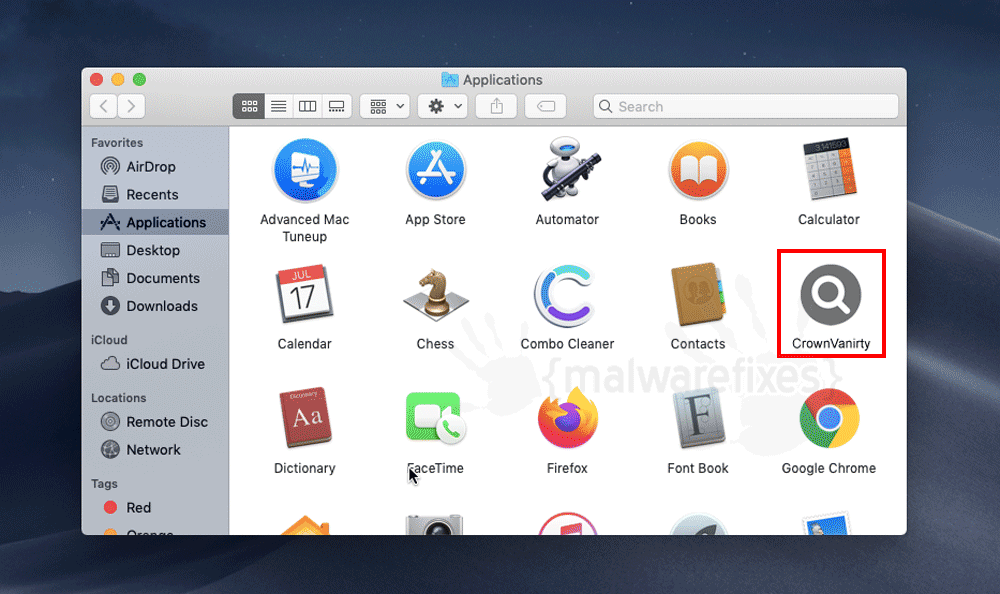The width and height of the screenshot is (1000, 594).
Task: Click the "Locations" sidebar section header
Action: [x=119, y=397]
